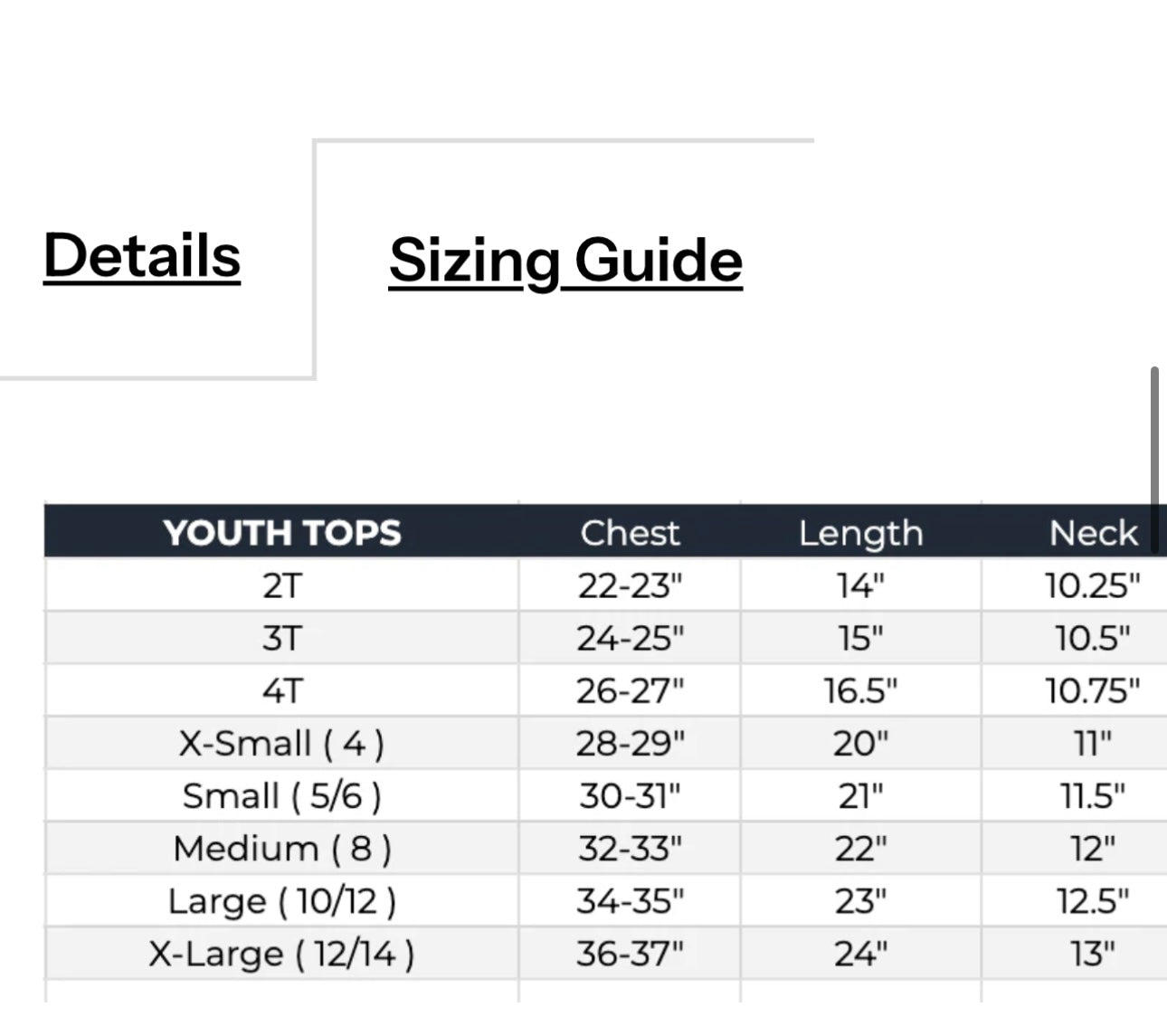Select the Sizing Guide tab
The height and width of the screenshot is (1036, 1167).
coord(564,261)
